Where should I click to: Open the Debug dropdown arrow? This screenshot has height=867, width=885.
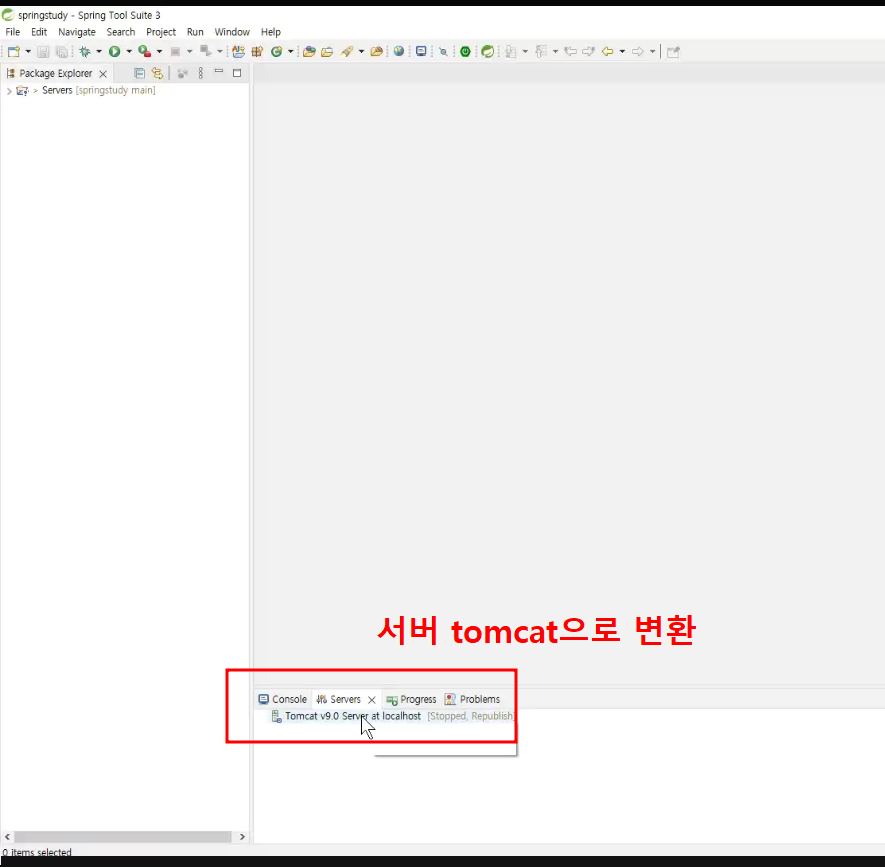(x=99, y=52)
